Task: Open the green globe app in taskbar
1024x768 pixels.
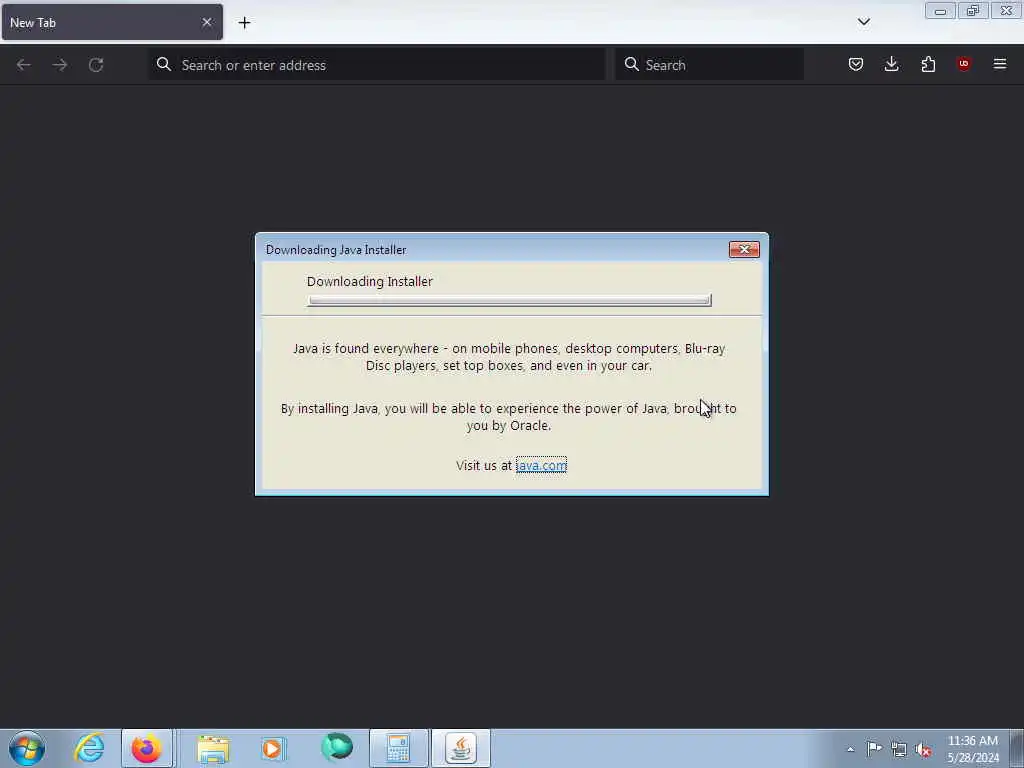Action: coord(336,748)
